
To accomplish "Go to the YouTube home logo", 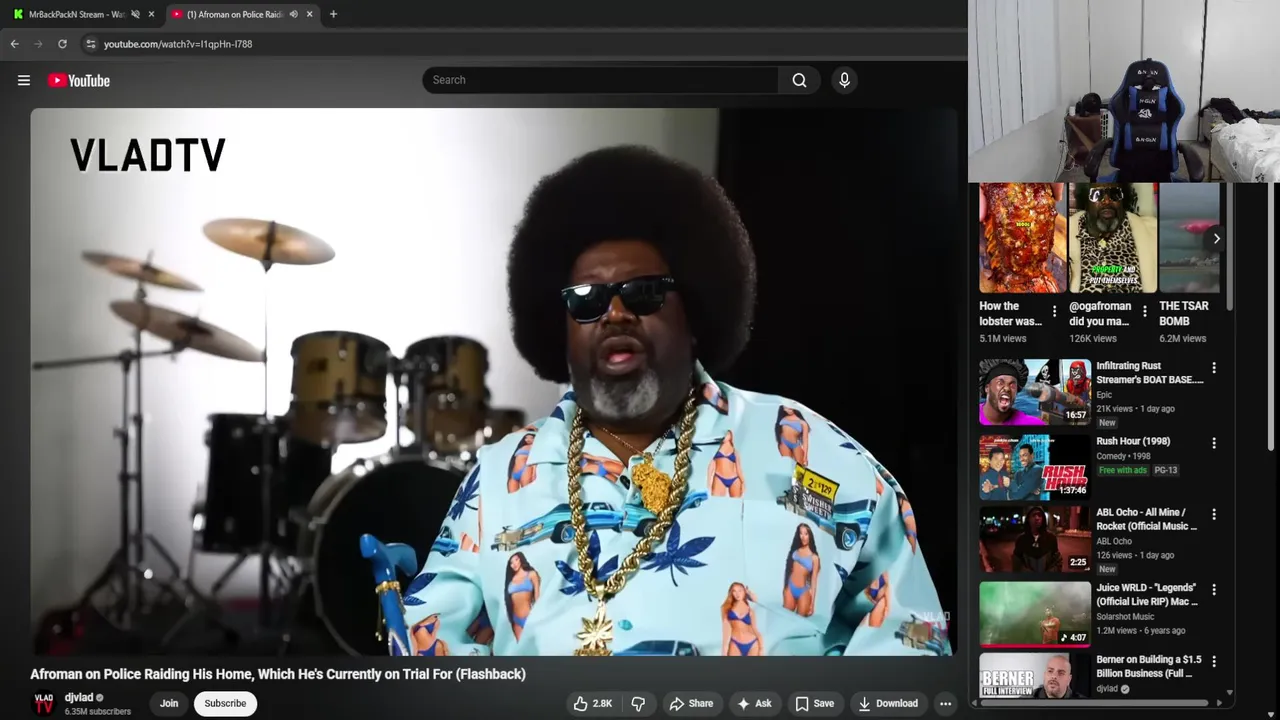I will click(79, 80).
